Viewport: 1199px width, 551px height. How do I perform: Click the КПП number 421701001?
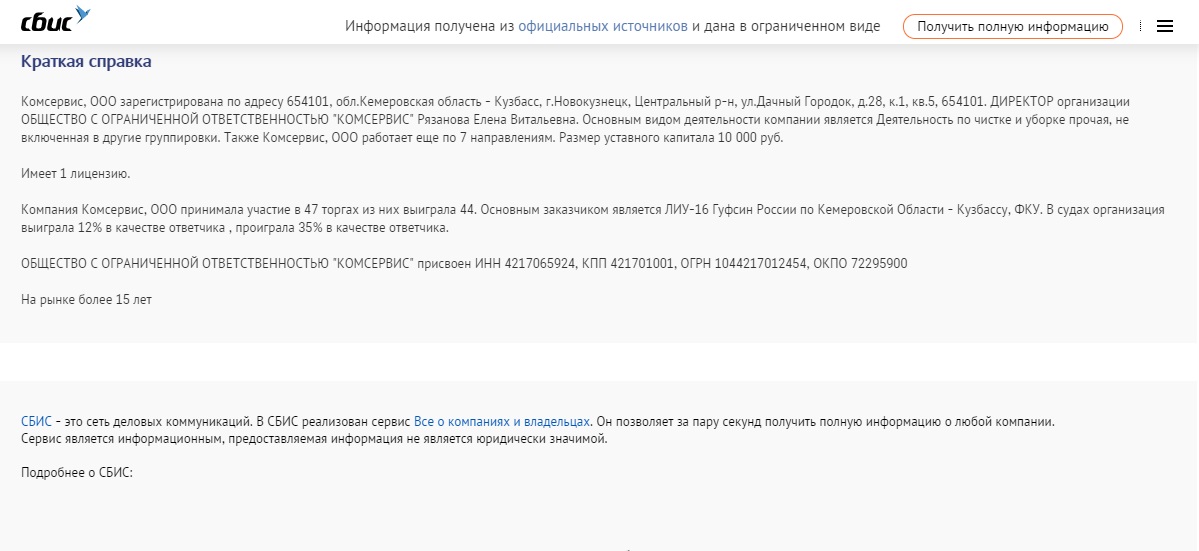point(643,264)
